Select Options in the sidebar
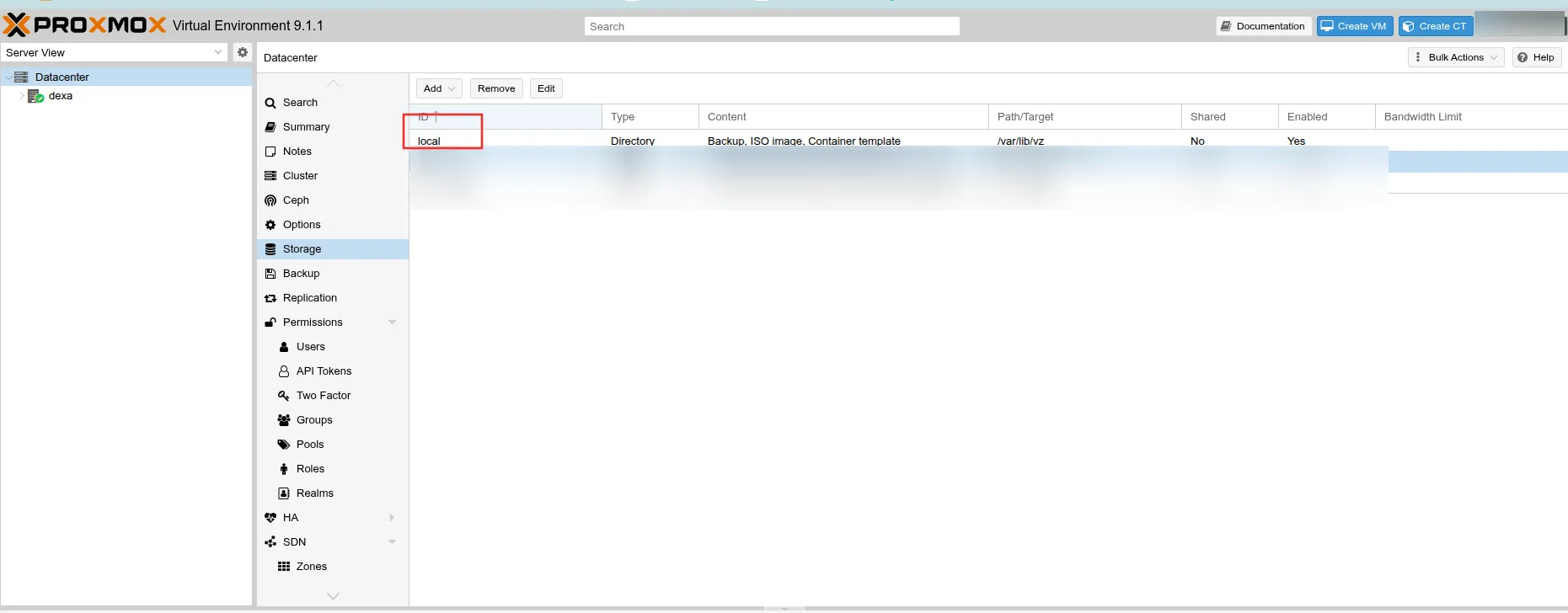The height and width of the screenshot is (613, 1568). click(x=302, y=225)
